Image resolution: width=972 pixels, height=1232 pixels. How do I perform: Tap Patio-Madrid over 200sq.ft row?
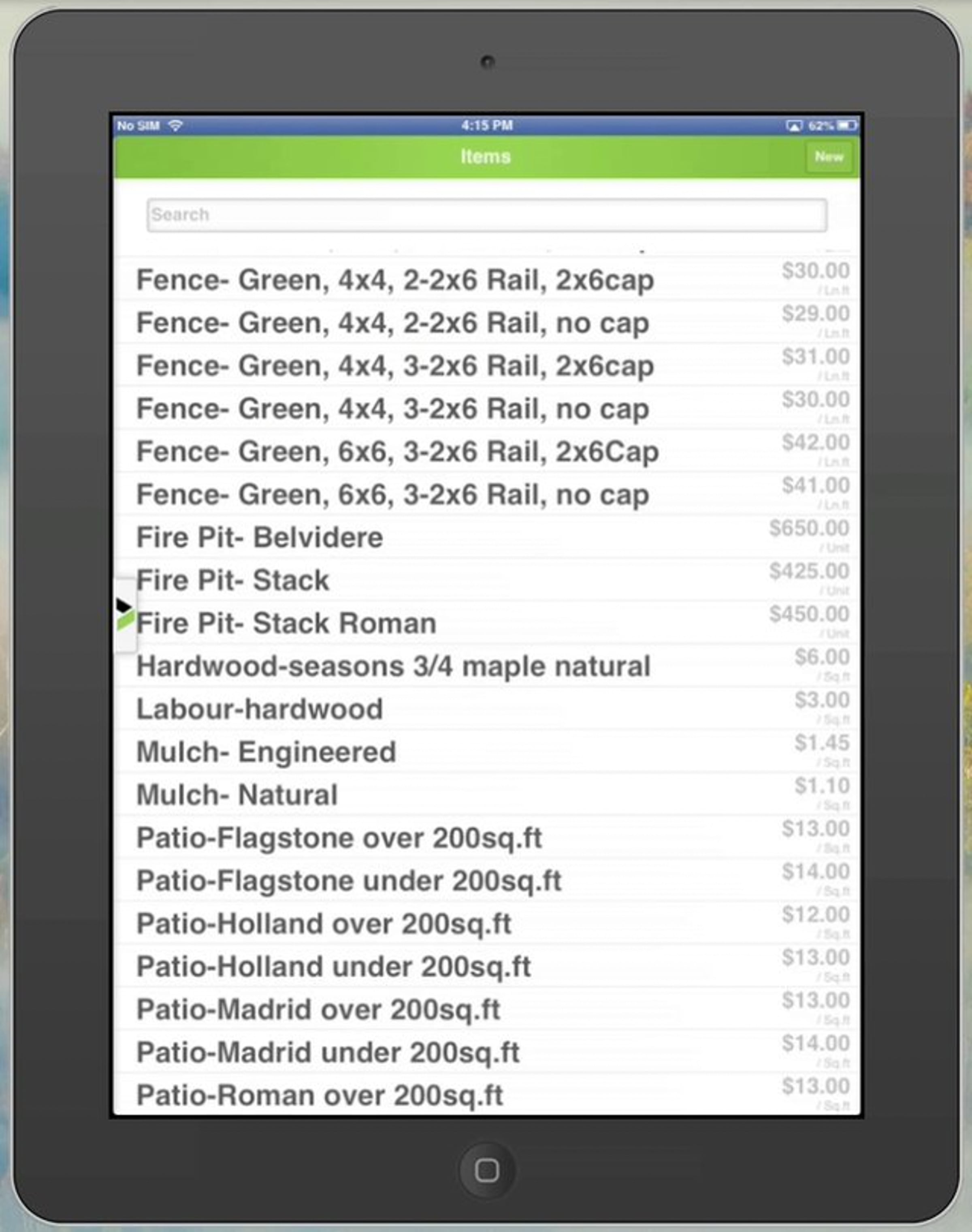click(x=318, y=1010)
